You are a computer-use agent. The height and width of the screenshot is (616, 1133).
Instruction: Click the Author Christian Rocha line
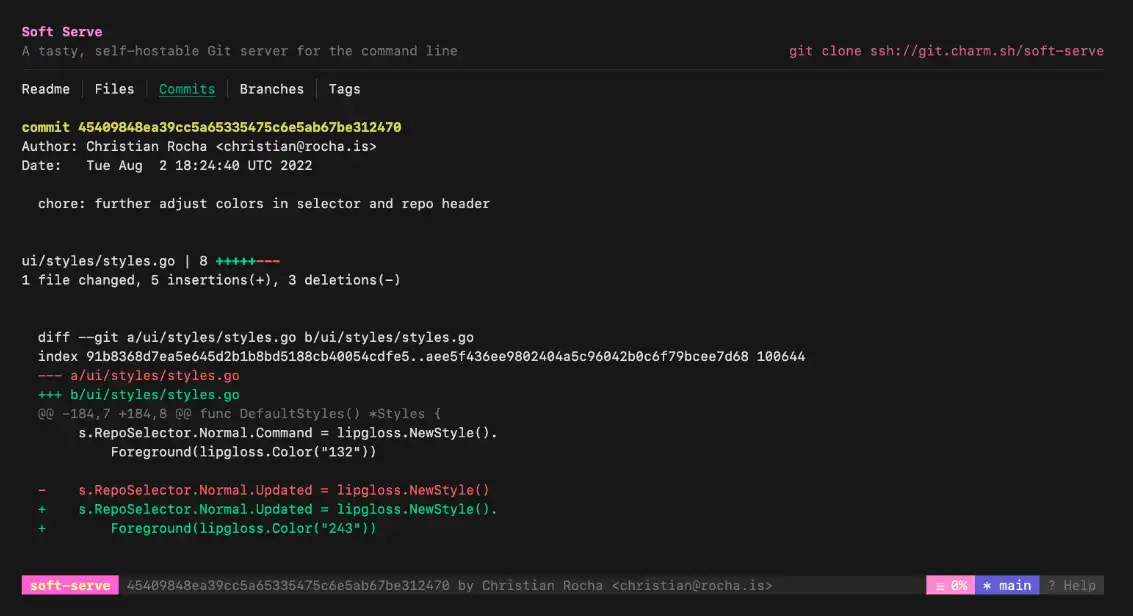click(x=199, y=146)
